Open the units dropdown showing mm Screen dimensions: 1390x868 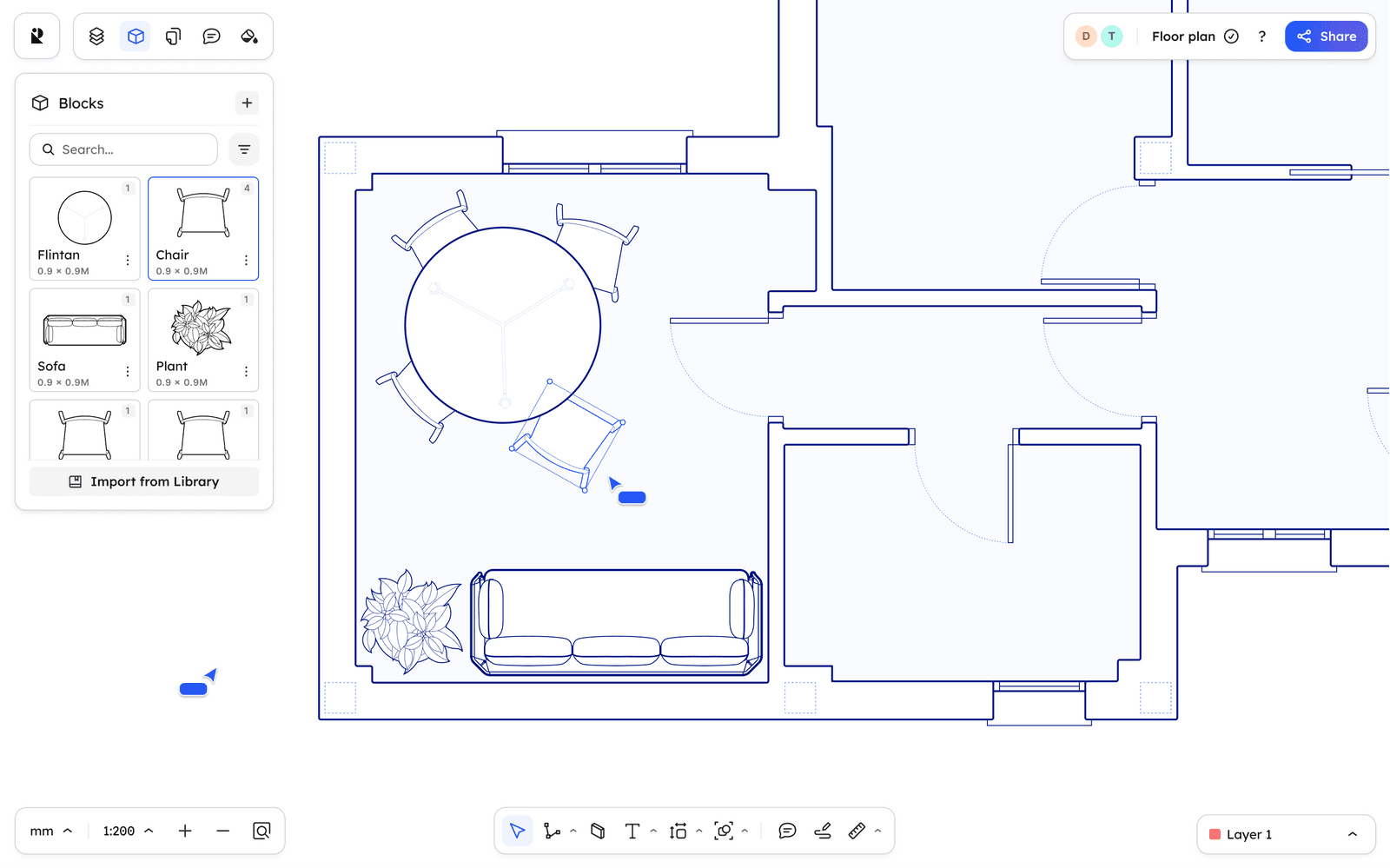50,831
